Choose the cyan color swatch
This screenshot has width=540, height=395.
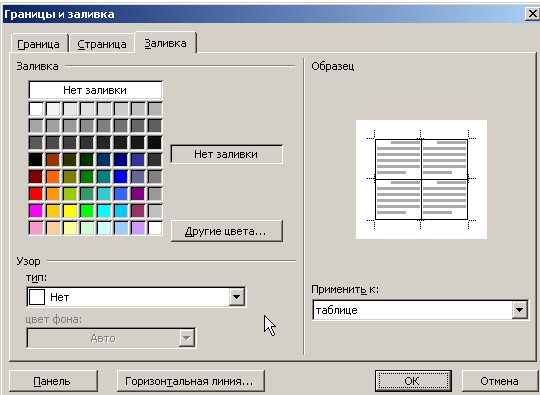click(104, 211)
